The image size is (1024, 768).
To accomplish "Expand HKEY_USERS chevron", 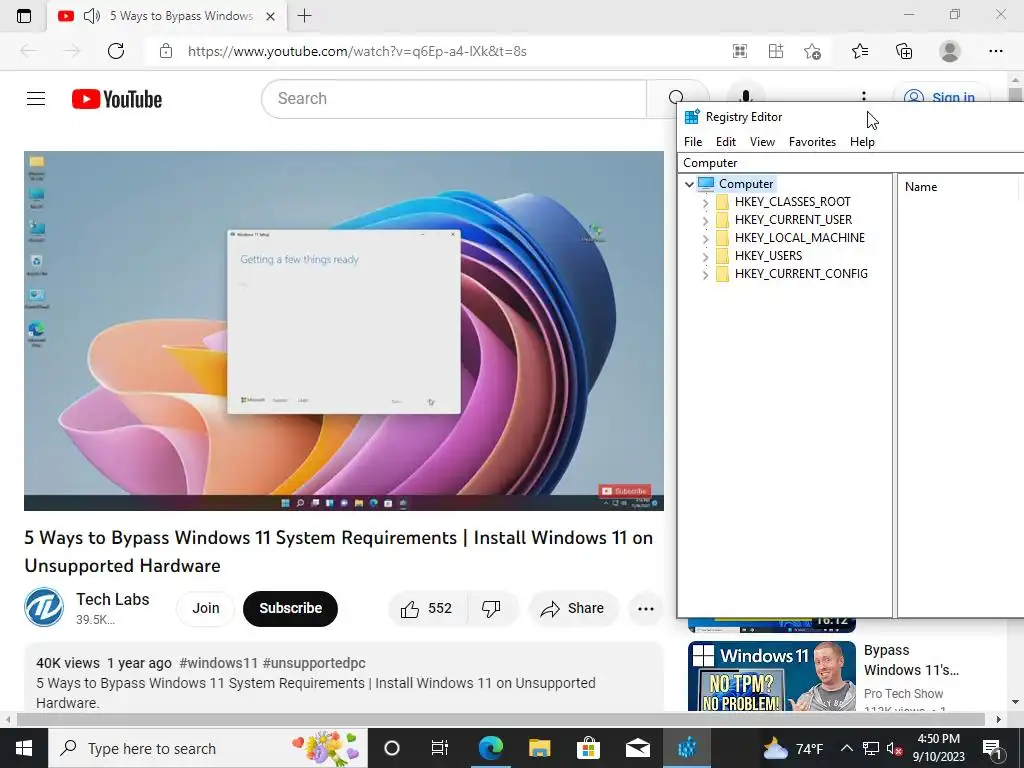I will (x=705, y=257).
